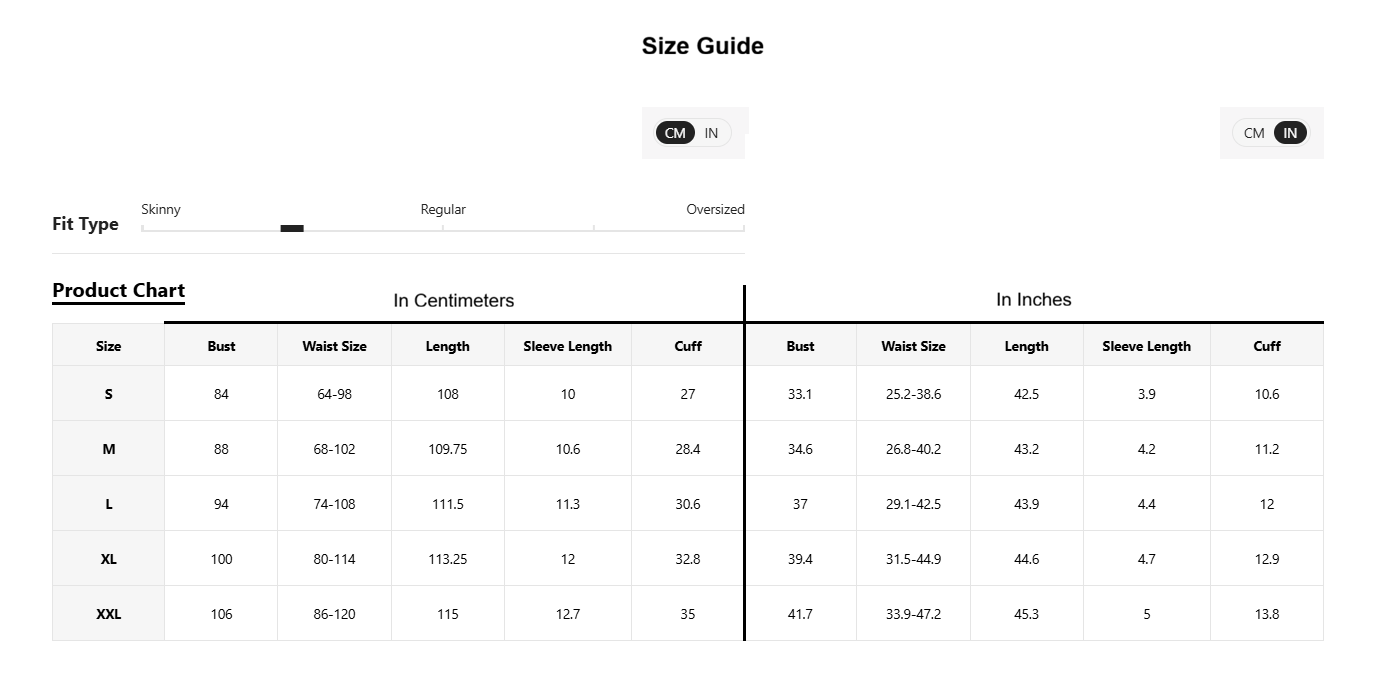The height and width of the screenshot is (700, 1381).
Task: Select IN on the right unit toggle
Action: coord(1290,133)
